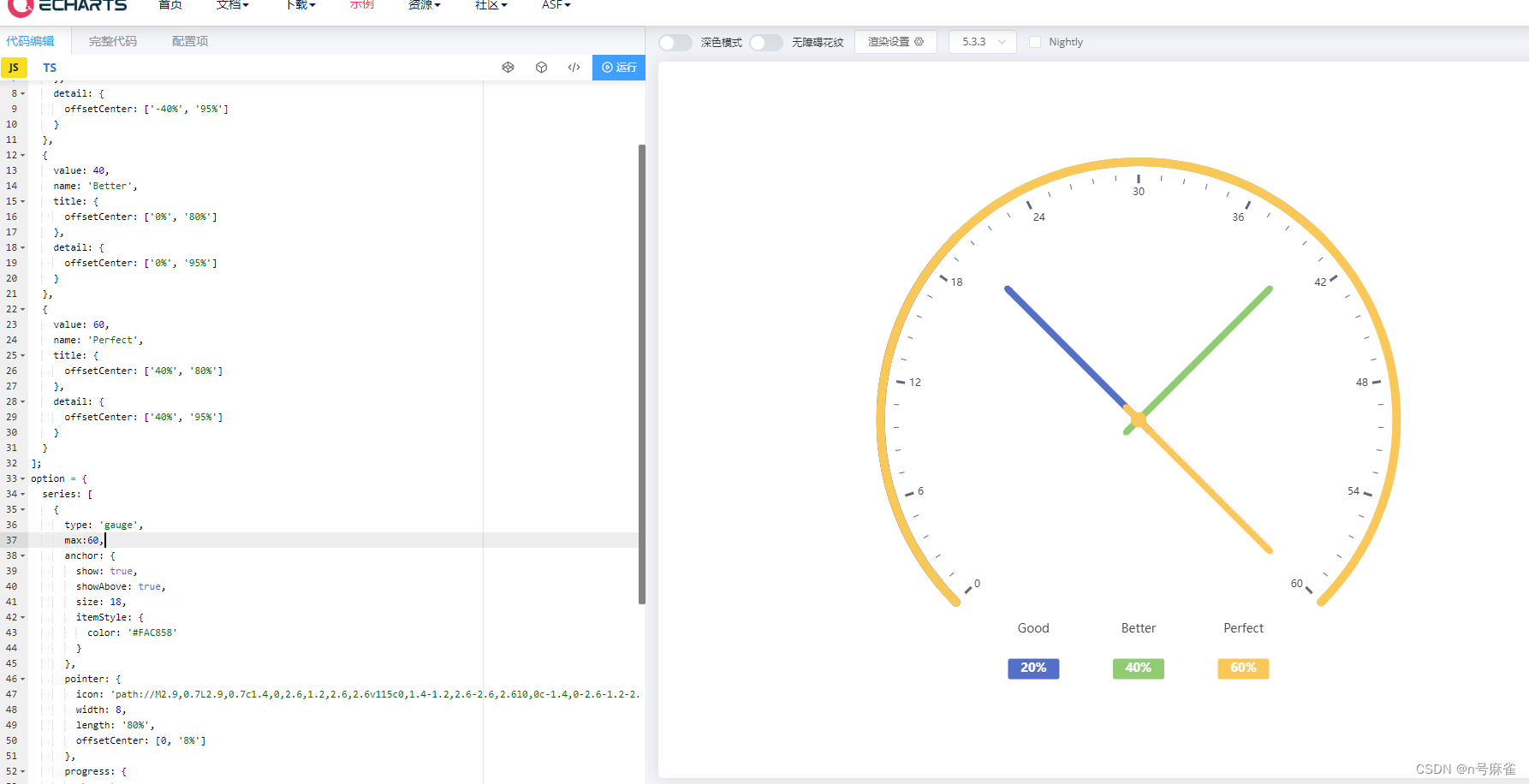Click the gauge tick label 30

coord(1139,192)
